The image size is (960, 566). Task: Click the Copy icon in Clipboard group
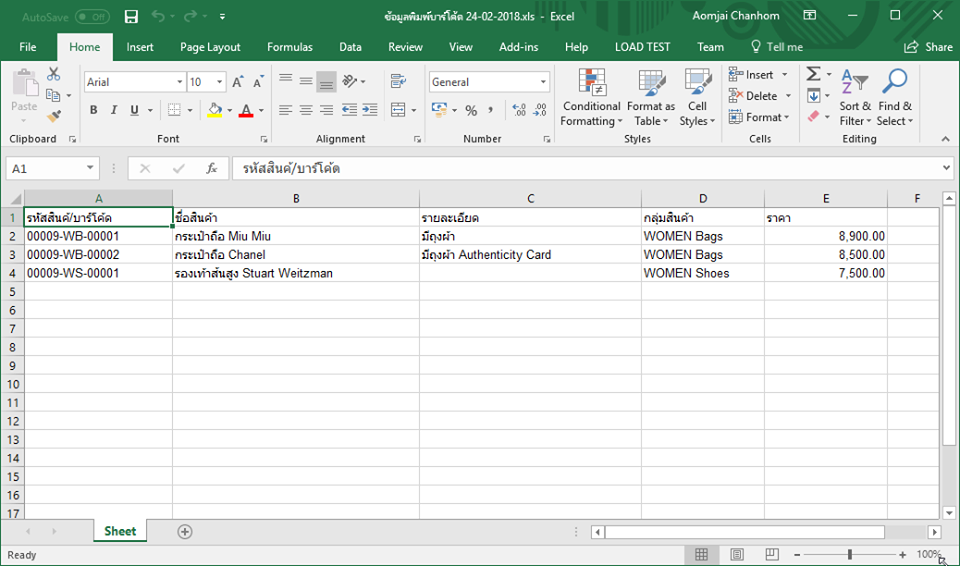[x=53, y=96]
